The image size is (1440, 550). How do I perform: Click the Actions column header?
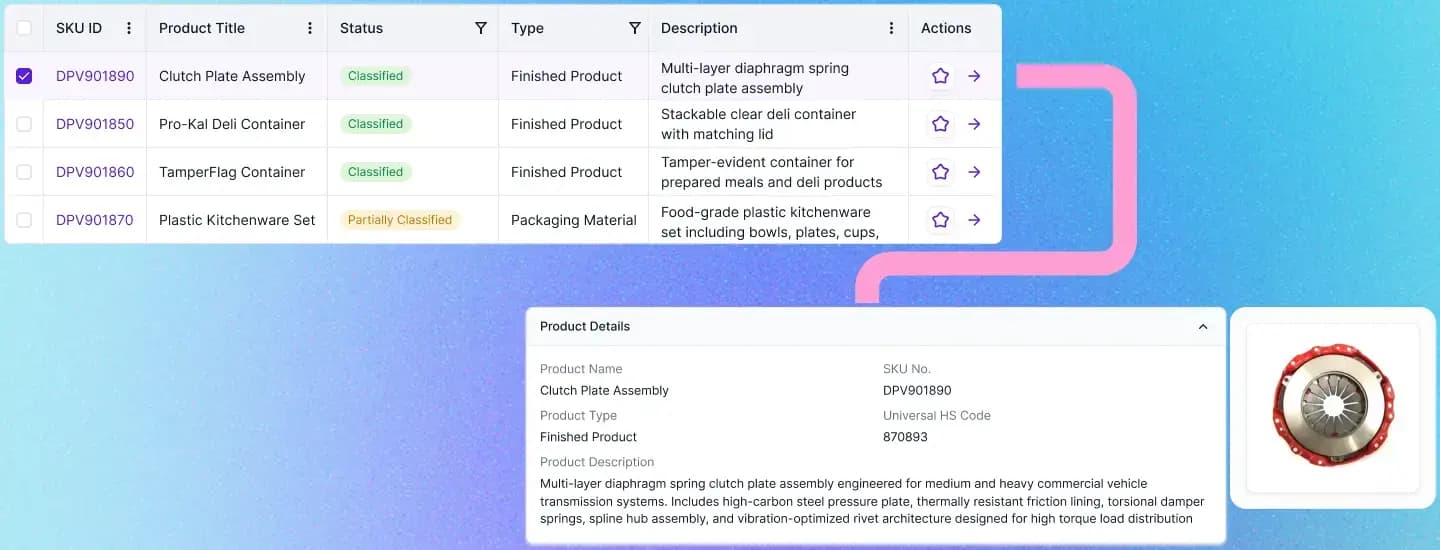pos(946,28)
